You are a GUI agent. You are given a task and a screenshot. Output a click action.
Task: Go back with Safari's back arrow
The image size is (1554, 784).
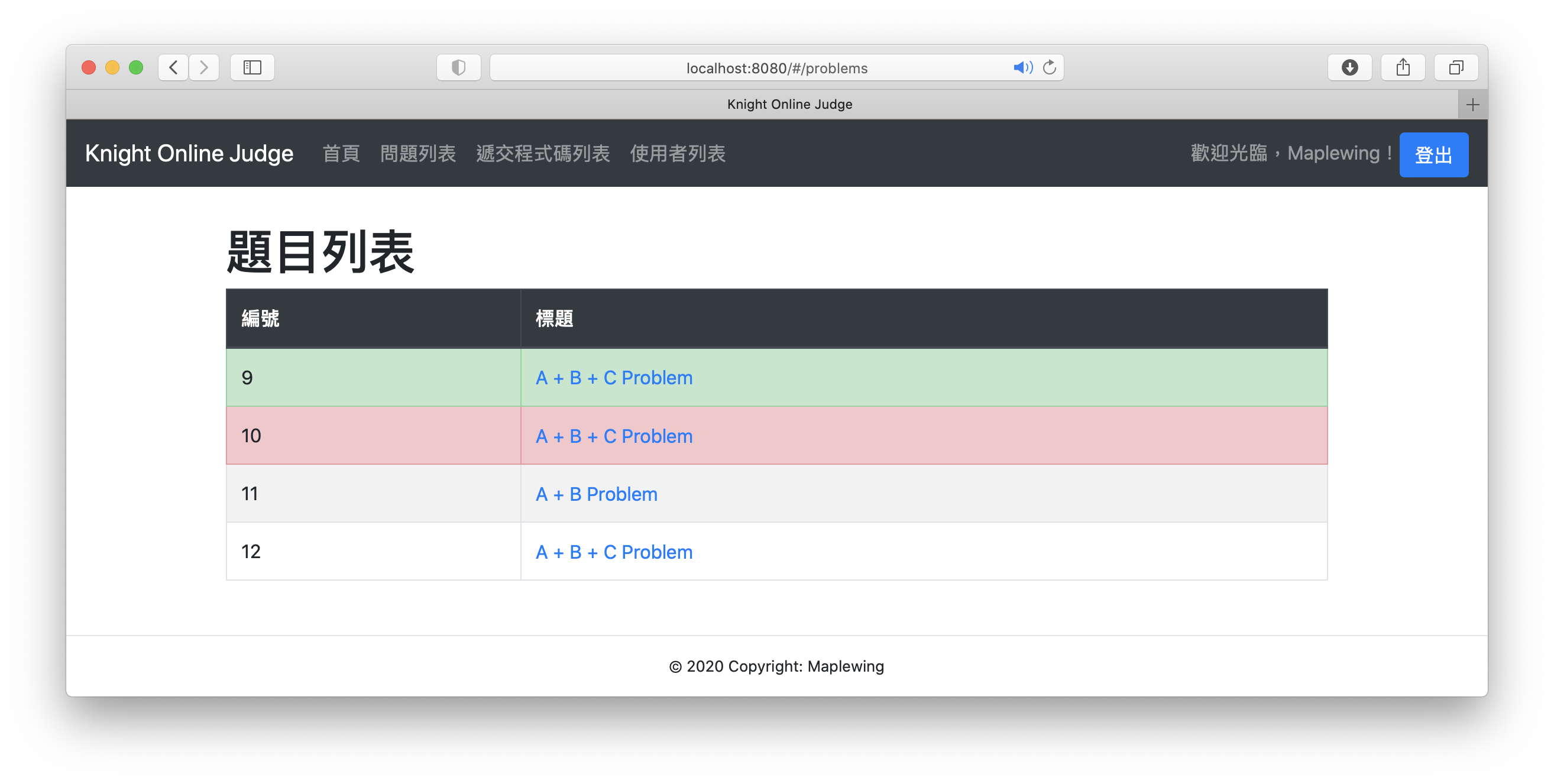click(x=173, y=67)
